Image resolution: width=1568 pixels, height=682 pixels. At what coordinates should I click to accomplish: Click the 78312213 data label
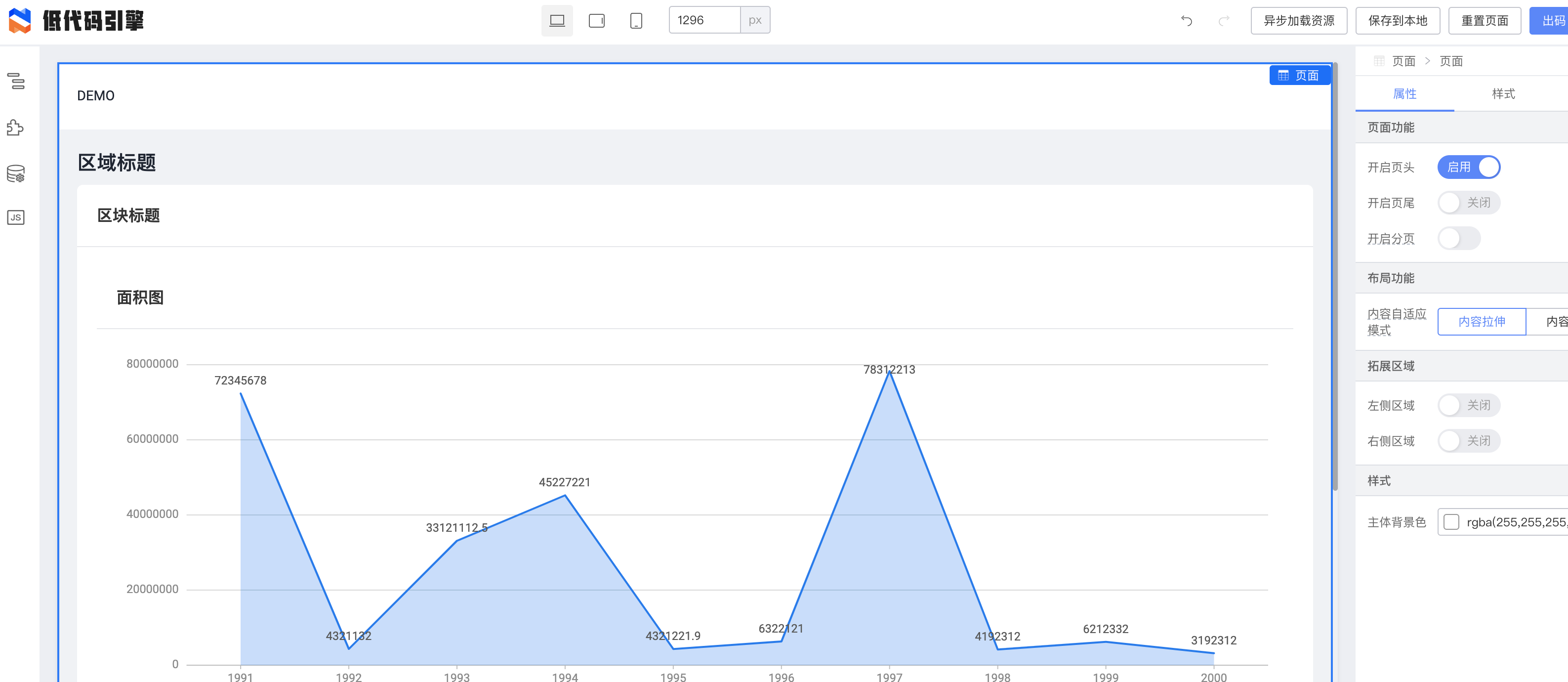(x=889, y=370)
